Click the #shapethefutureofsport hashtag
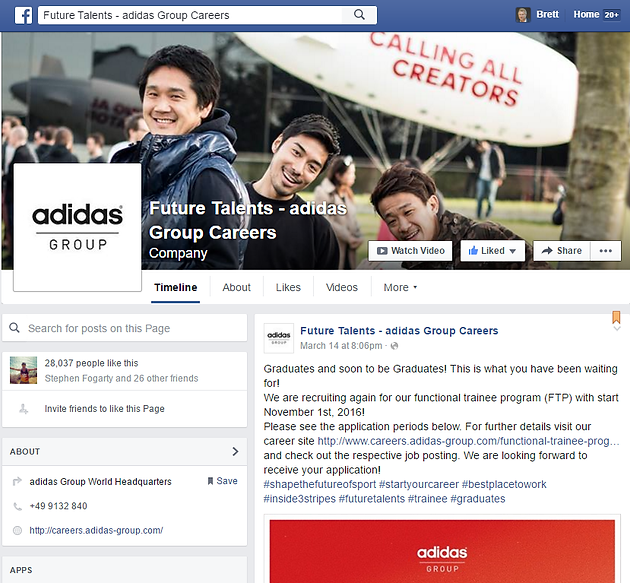The width and height of the screenshot is (630, 583). (x=319, y=484)
